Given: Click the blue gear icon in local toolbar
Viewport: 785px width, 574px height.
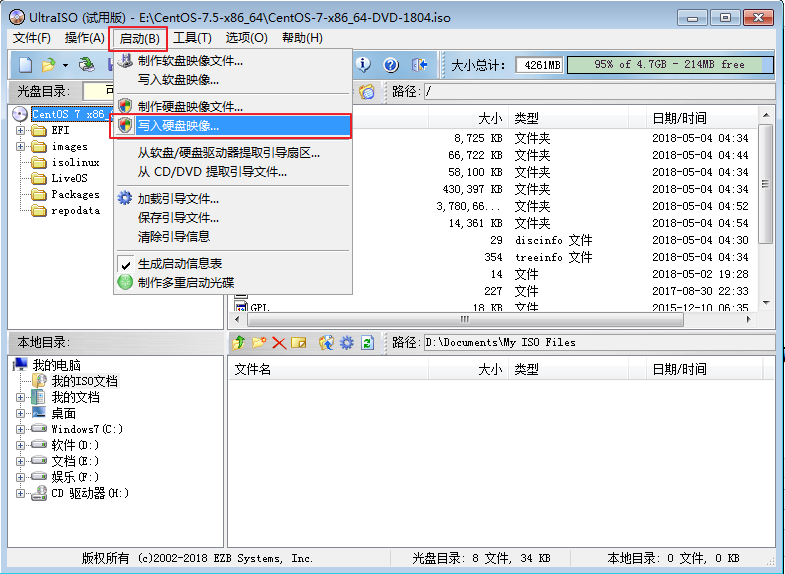Looking at the screenshot, I should pos(346,343).
